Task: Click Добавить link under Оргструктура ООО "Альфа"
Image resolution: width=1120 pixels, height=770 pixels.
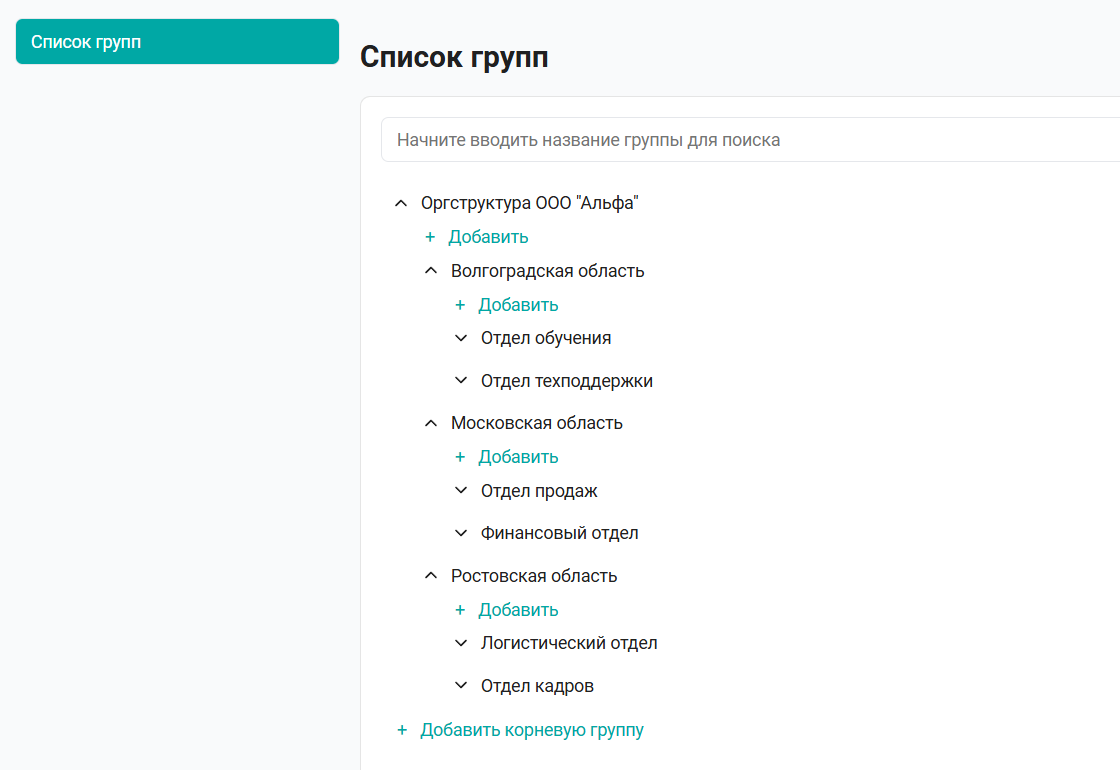Action: tap(489, 237)
